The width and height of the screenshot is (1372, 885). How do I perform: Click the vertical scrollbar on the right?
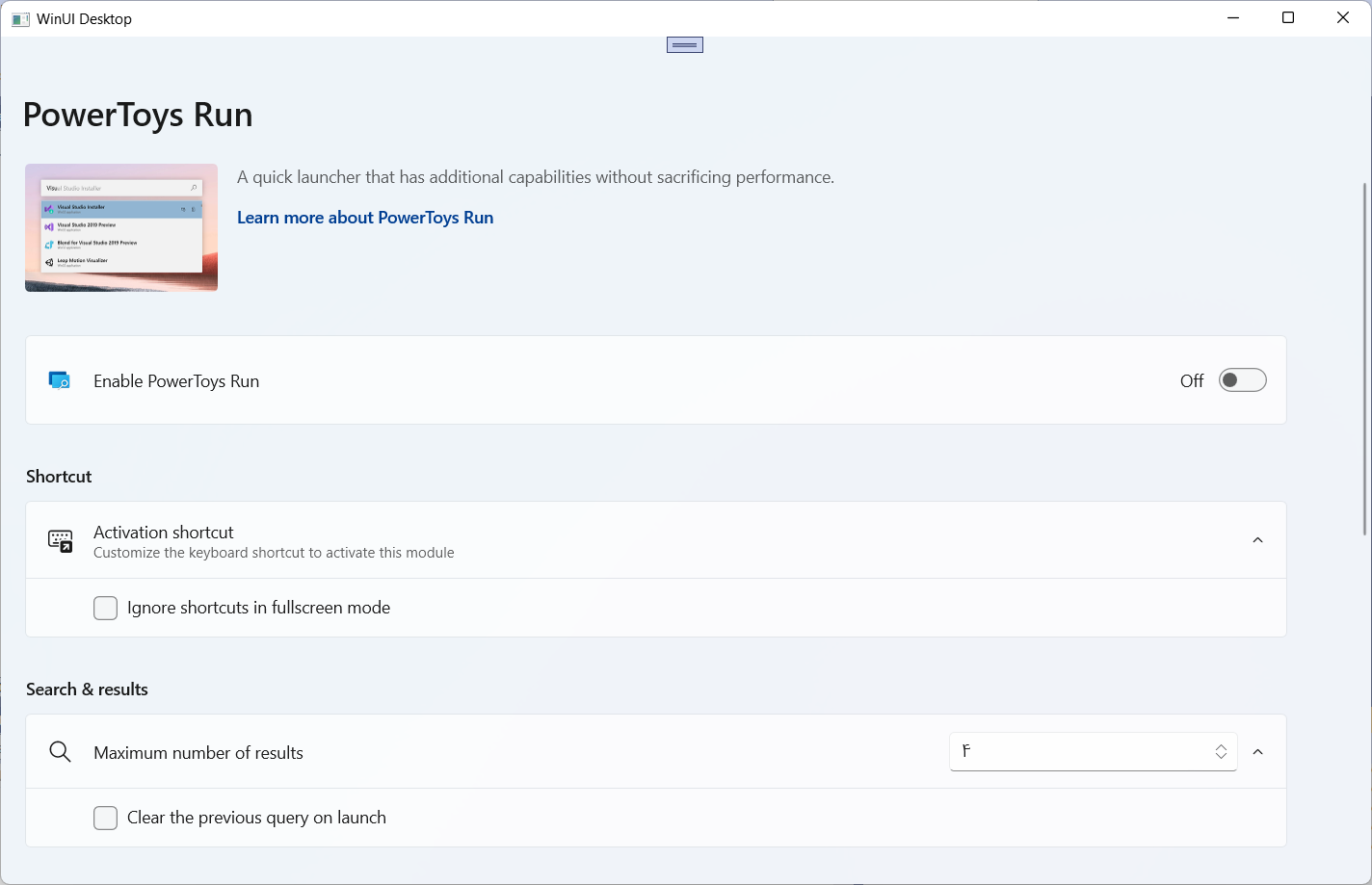(x=1364, y=358)
